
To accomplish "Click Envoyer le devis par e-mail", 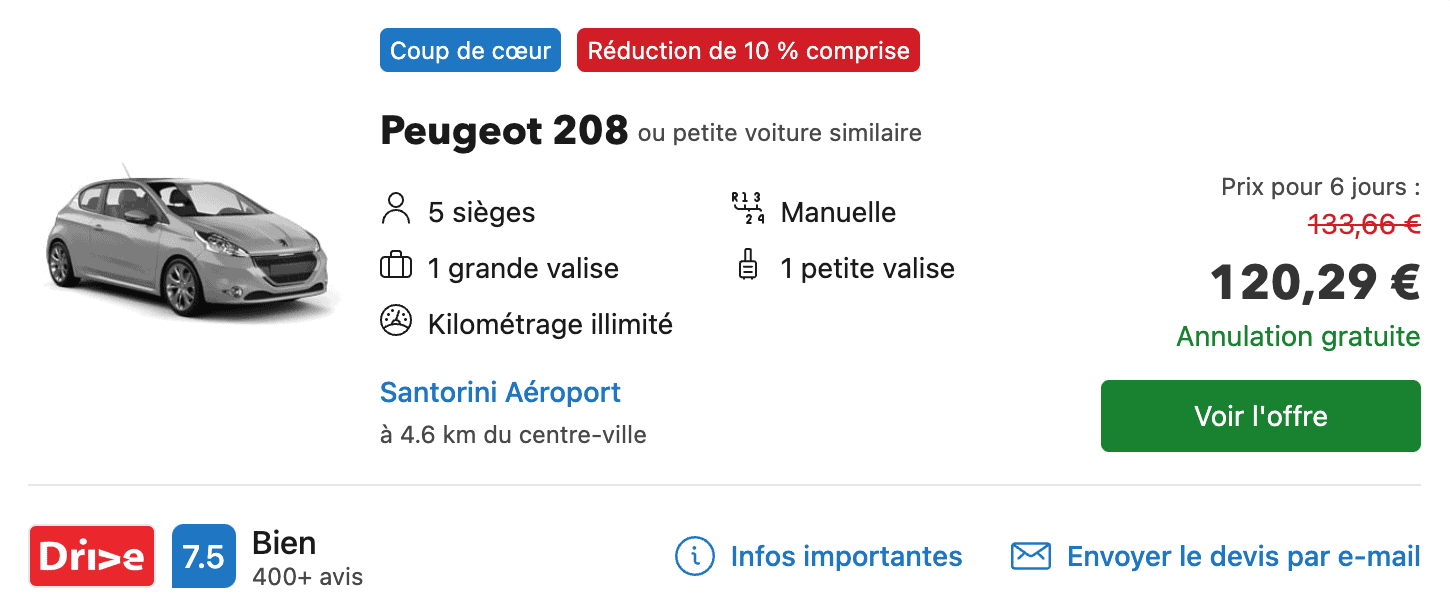I will click(x=1244, y=556).
